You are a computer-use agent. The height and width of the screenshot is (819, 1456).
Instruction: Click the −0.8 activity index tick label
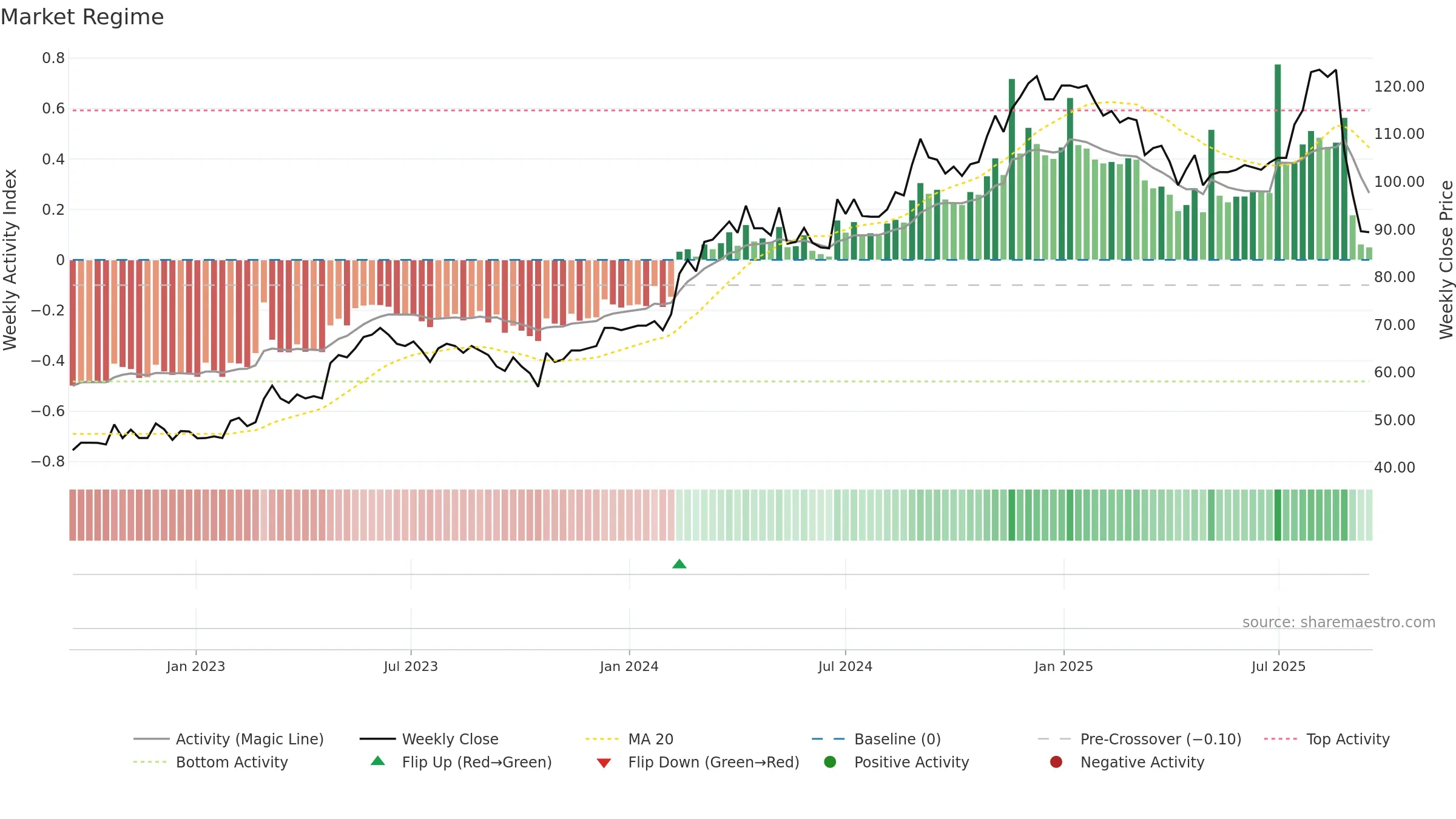point(48,461)
